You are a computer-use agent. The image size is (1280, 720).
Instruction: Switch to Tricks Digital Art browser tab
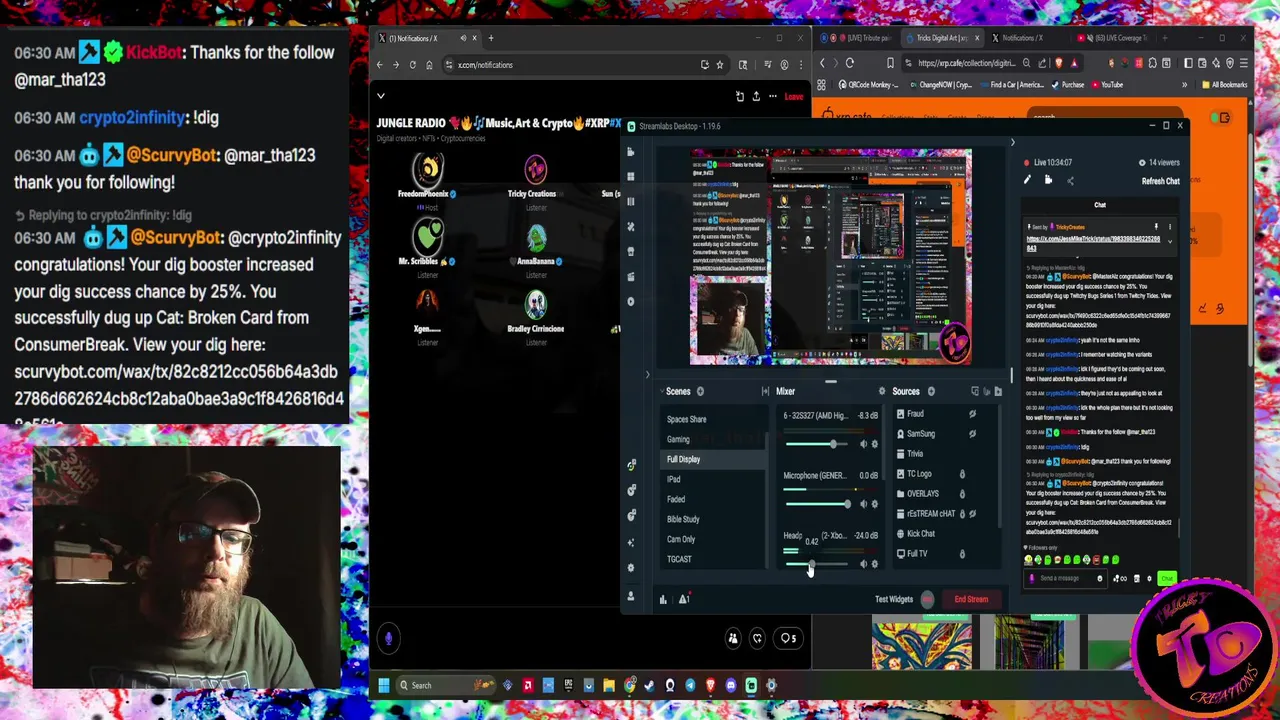click(x=940, y=38)
